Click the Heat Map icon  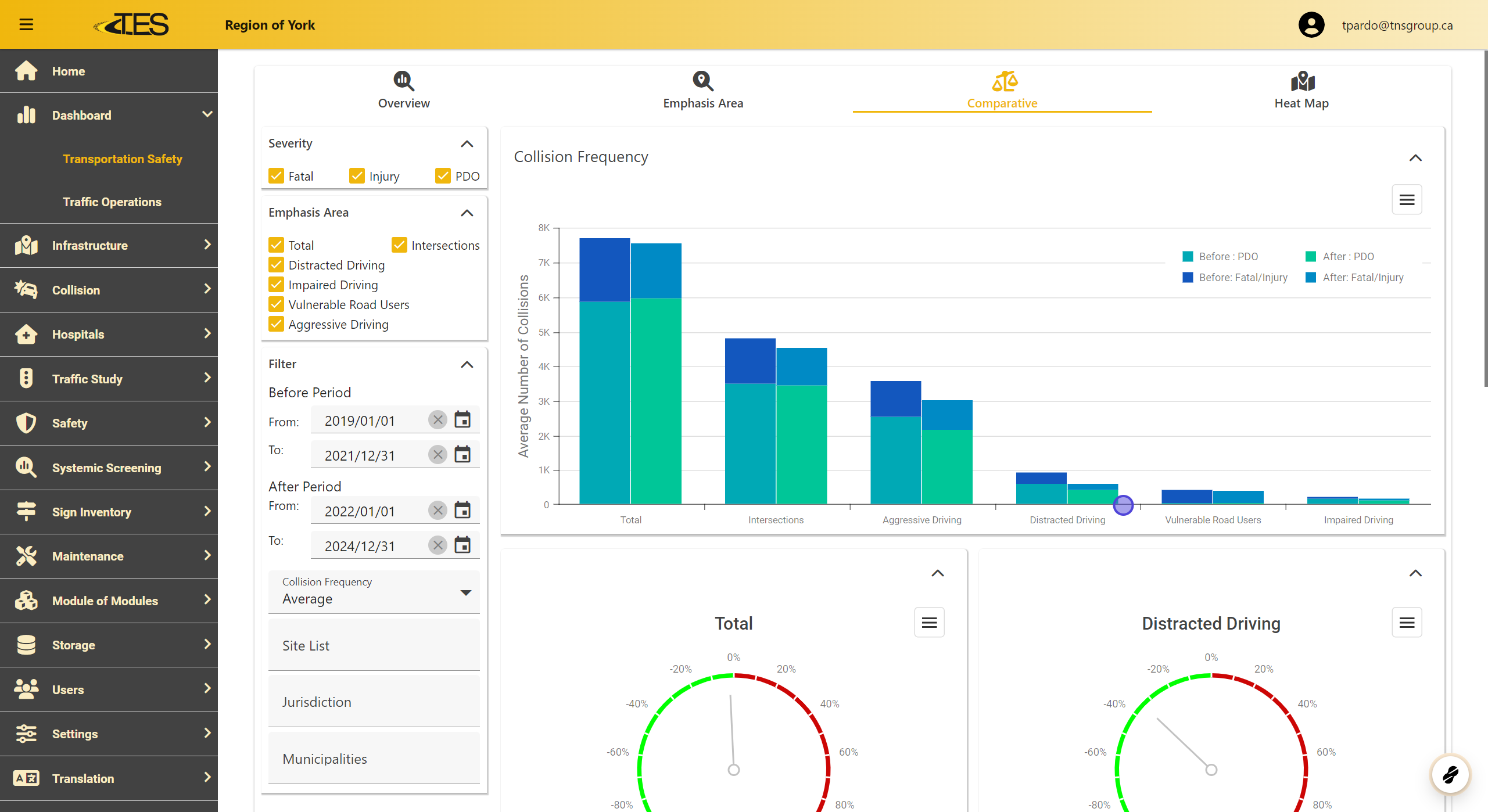[x=1302, y=82]
